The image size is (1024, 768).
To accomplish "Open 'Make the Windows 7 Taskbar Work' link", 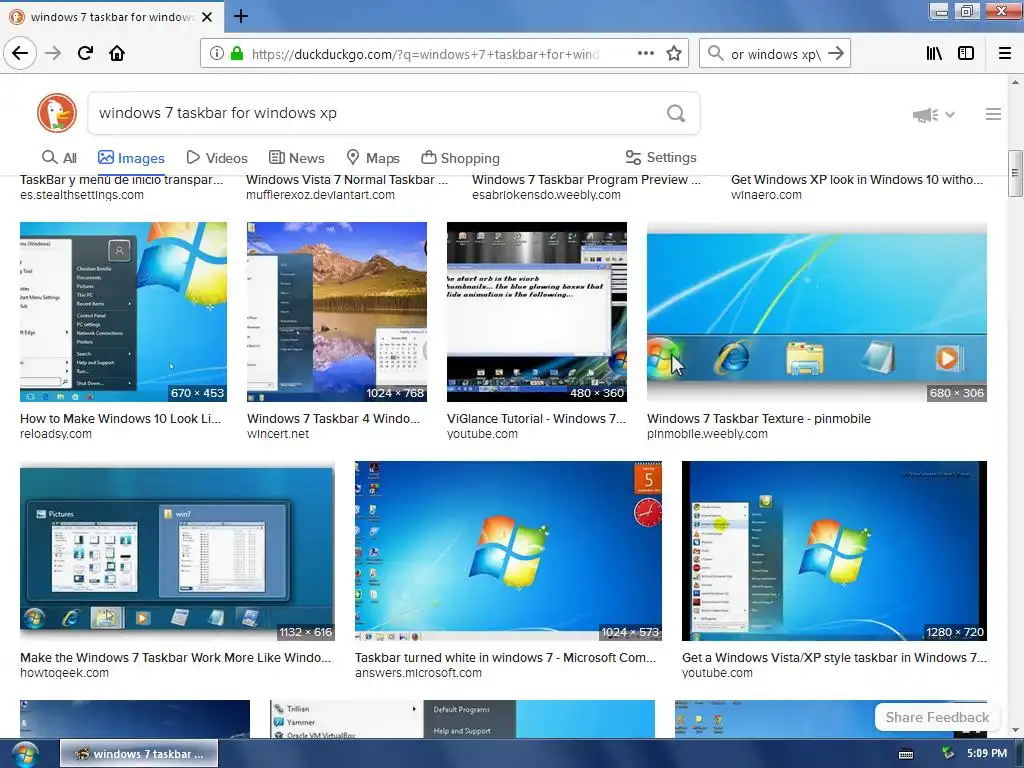I will coord(175,658).
